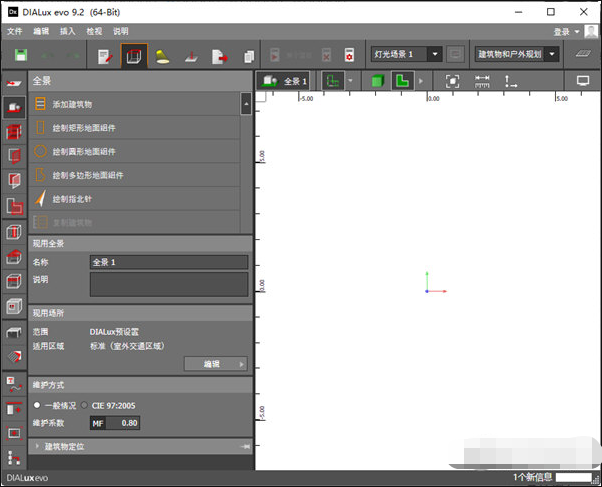This screenshot has width=602, height=487.
Task: Click the horizontal measurement tool icon
Action: (x=483, y=81)
